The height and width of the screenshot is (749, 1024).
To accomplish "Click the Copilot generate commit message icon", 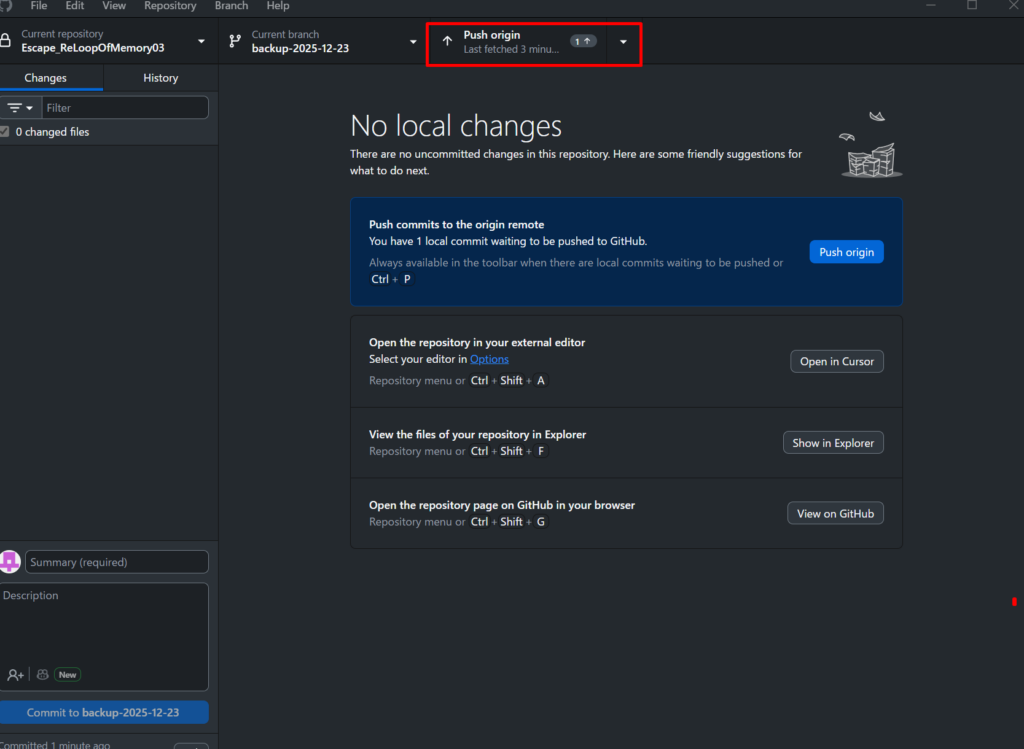I will coord(42,675).
